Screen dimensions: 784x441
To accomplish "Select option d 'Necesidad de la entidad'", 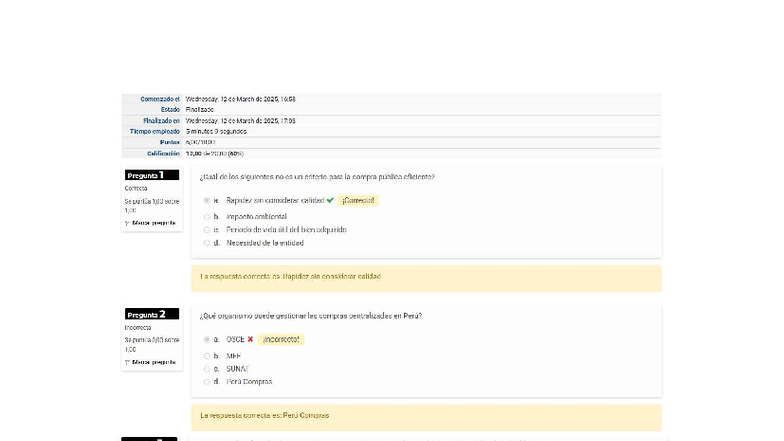I will (x=207, y=243).
